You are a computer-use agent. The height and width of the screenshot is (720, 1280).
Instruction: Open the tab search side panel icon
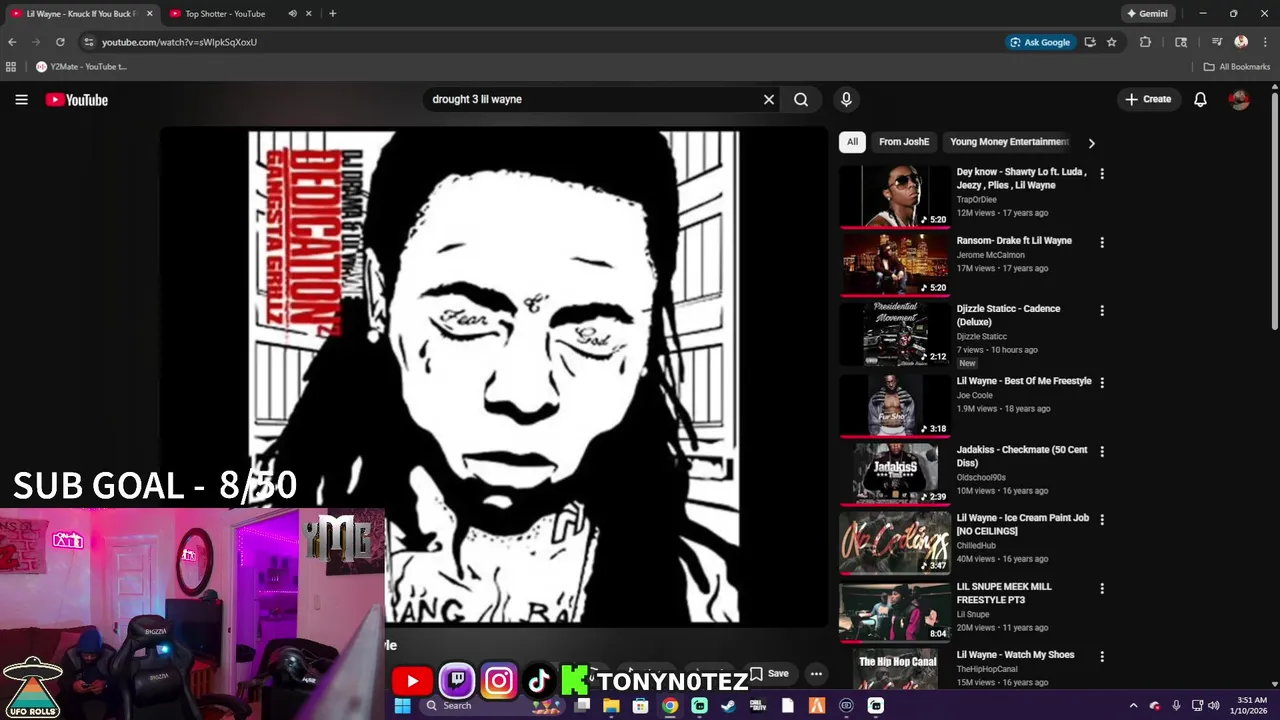tap(1181, 42)
